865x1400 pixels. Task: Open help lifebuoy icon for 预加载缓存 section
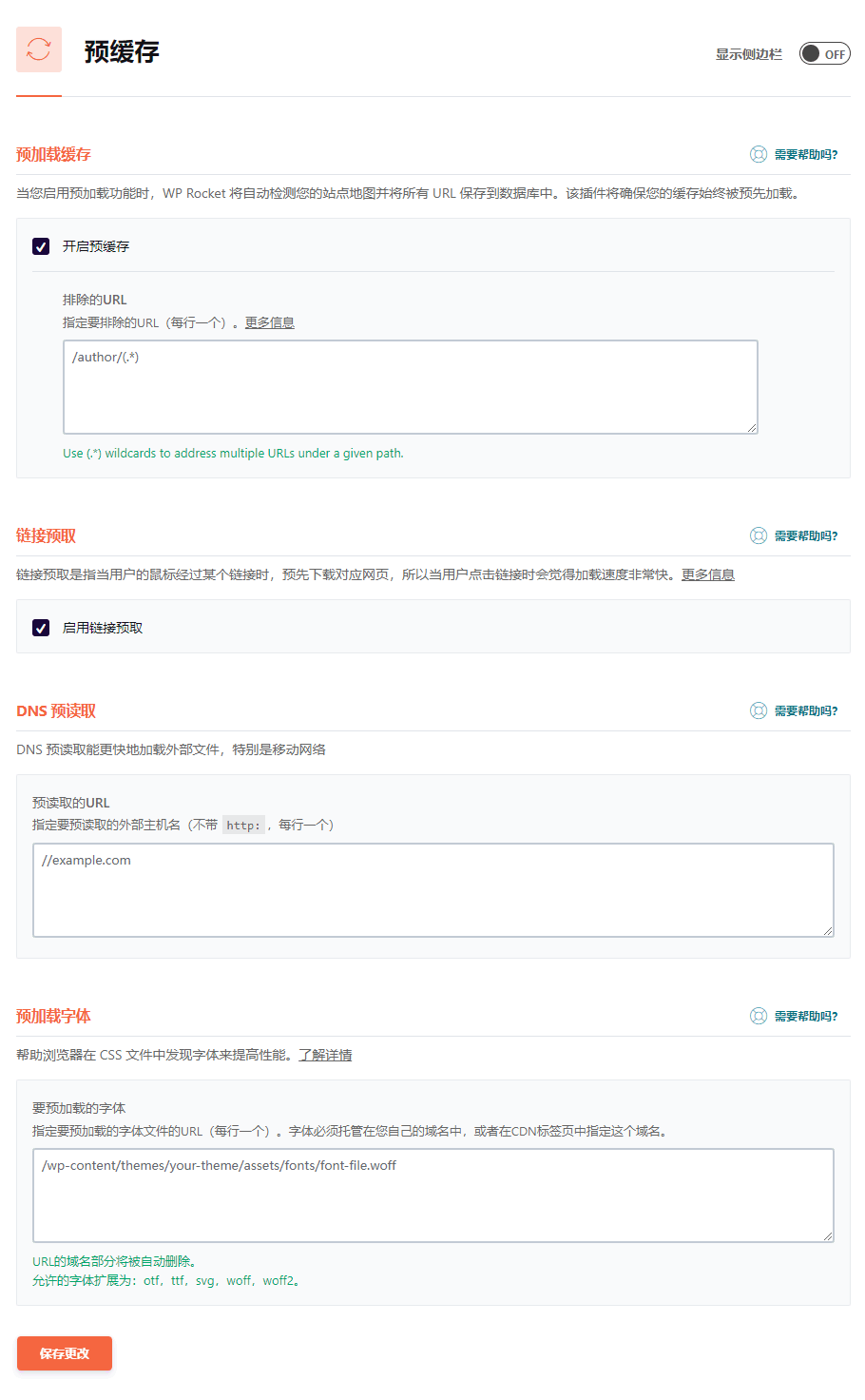coord(759,154)
